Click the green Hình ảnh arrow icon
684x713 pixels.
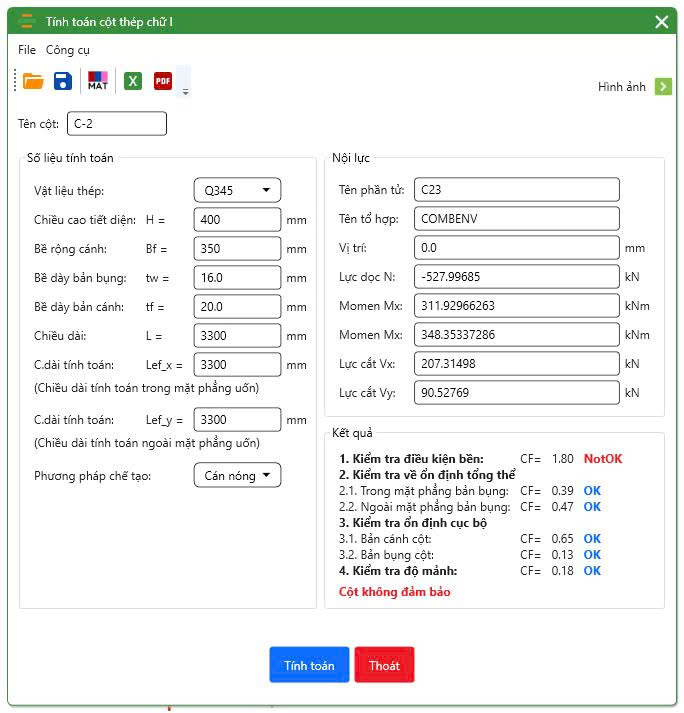click(663, 87)
